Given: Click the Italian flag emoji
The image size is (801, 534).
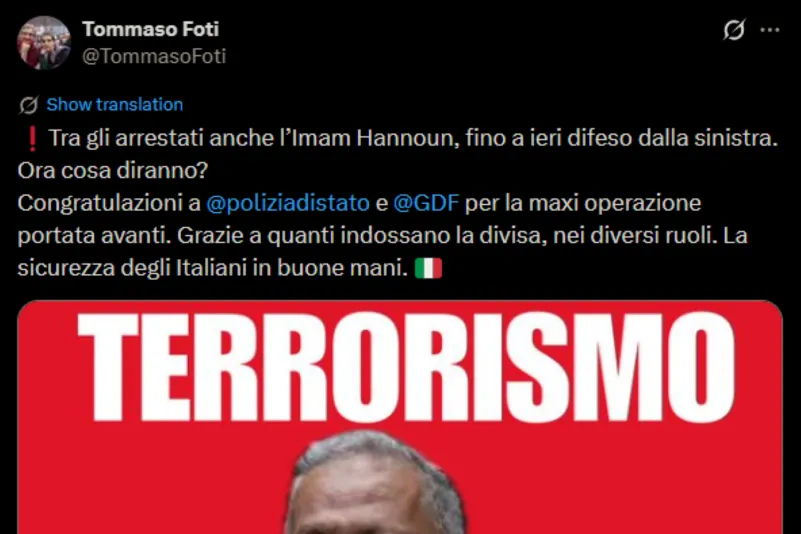Looking at the screenshot, I should [428, 268].
